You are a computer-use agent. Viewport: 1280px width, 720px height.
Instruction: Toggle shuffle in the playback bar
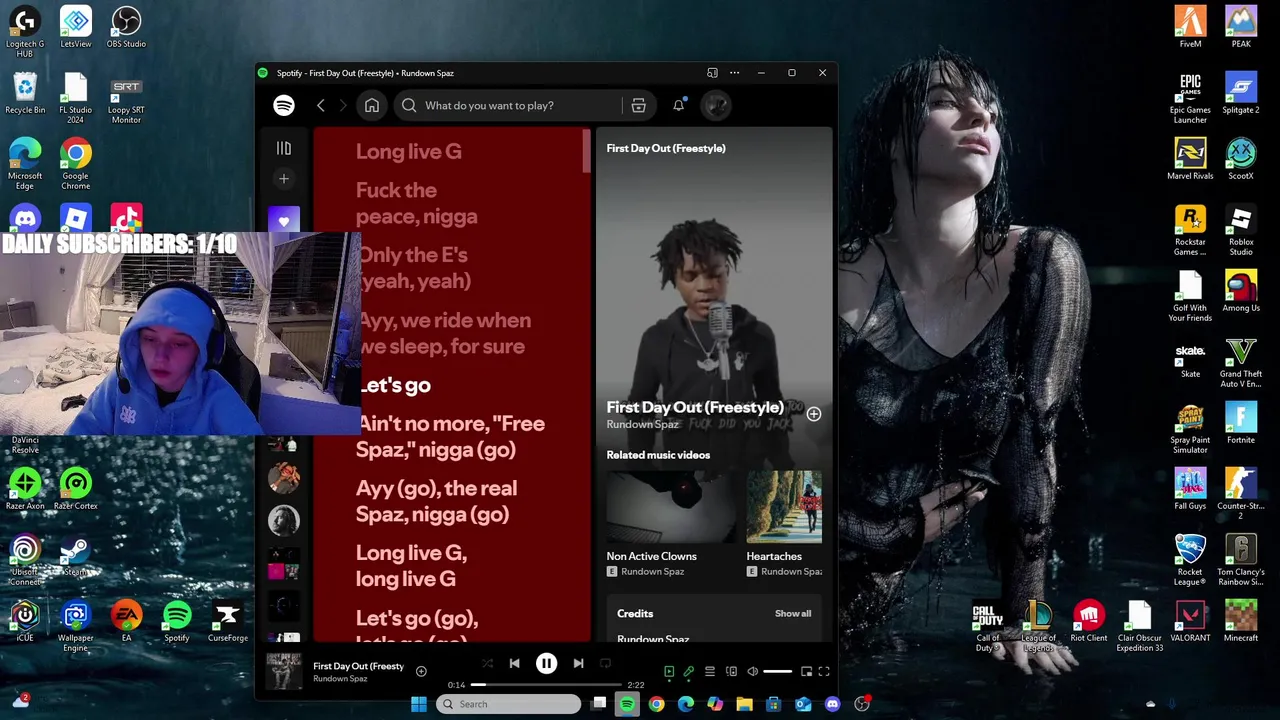coord(487,663)
